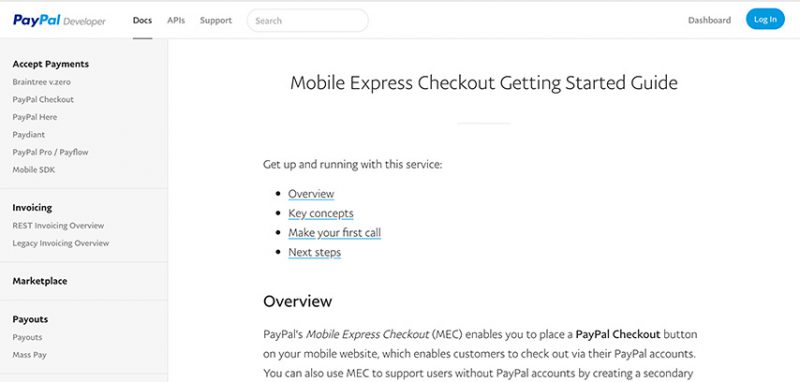Viewport: 800px width, 382px height.
Task: Go to the Support menu item
Action: pyautogui.click(x=216, y=20)
